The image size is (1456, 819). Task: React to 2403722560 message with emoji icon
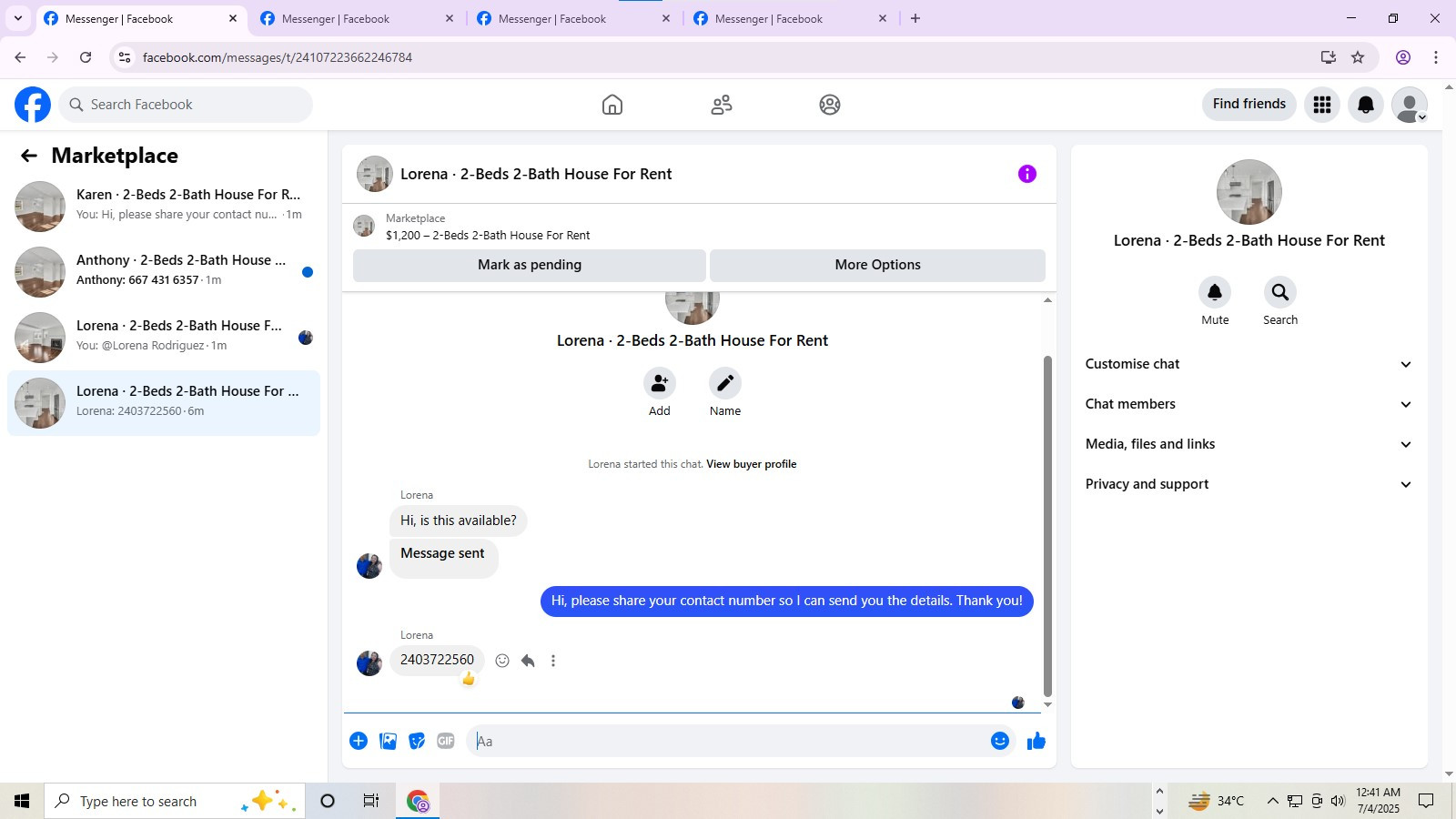502,661
